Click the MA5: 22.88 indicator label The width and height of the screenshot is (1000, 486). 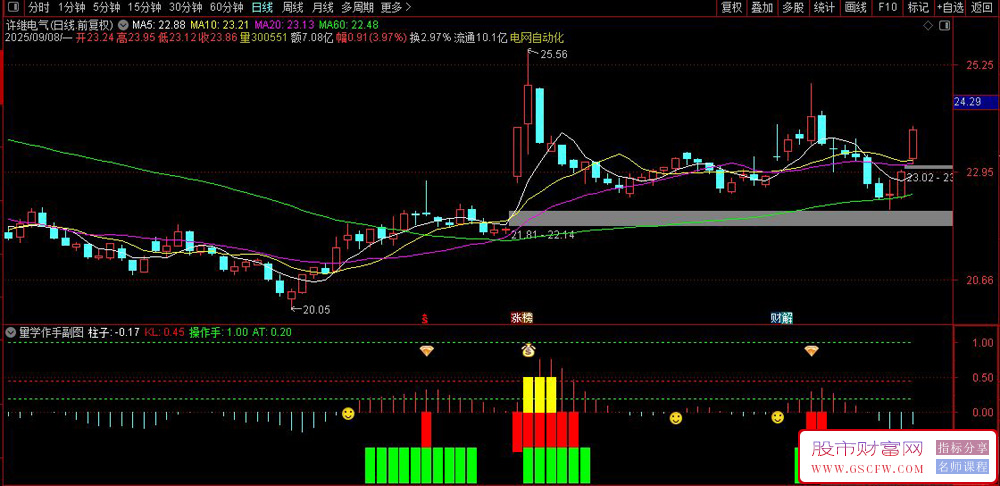point(159,26)
